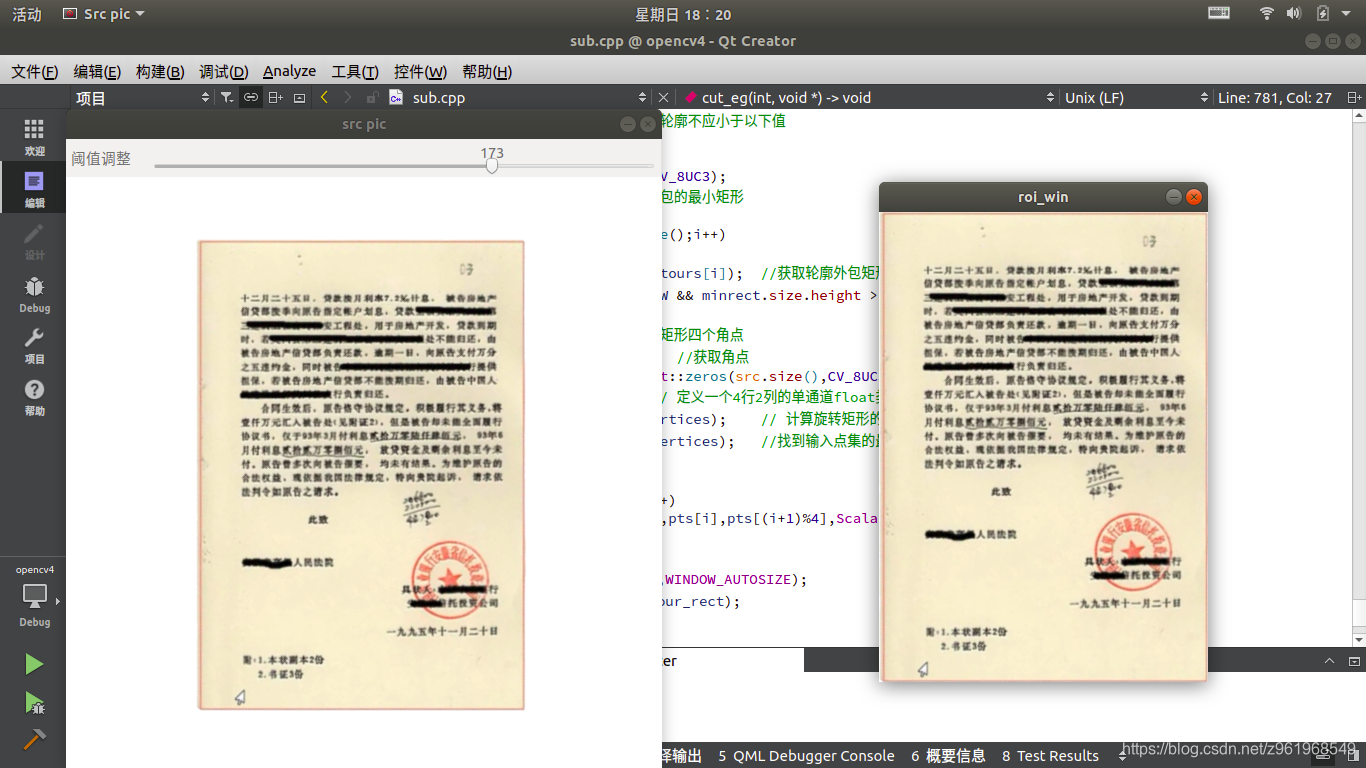Open the 概要信息 output pane
Screen dimensions: 1366x768
[x=948, y=756]
